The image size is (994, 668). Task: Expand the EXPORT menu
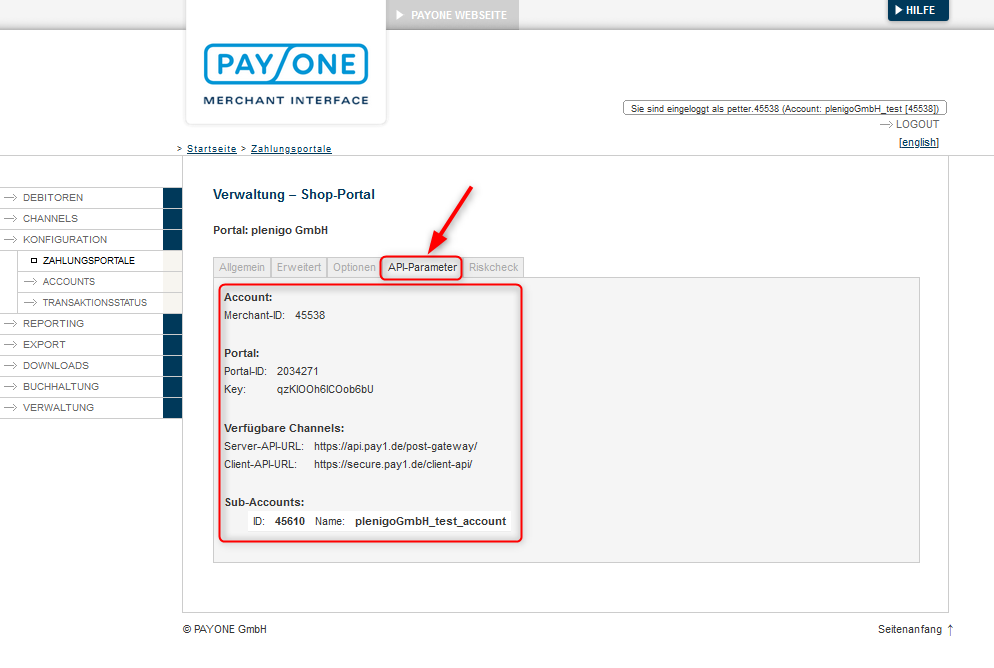[44, 344]
